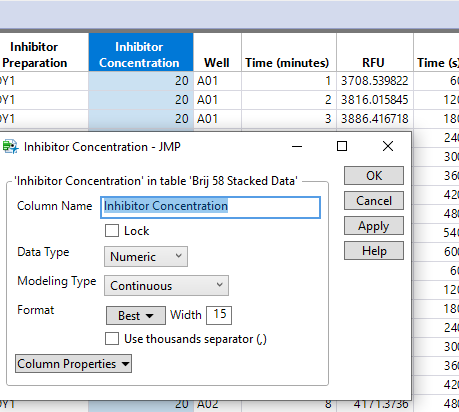
Task: Open the Data Type Numeric dropdown
Action: pos(146,257)
